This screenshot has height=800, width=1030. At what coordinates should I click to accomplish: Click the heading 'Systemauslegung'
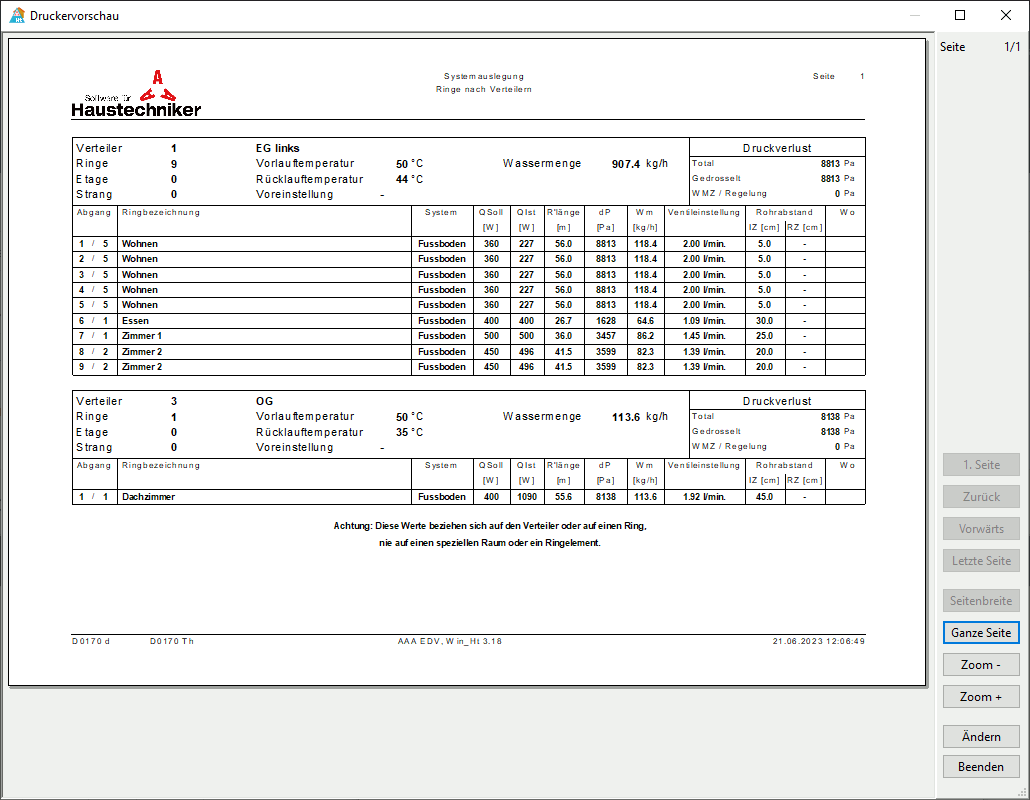click(483, 76)
